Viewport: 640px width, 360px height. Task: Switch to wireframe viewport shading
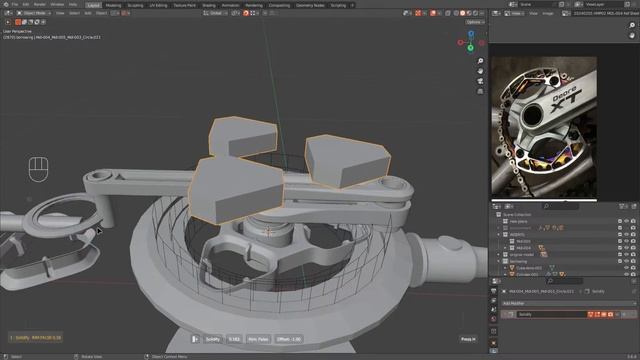456,13
